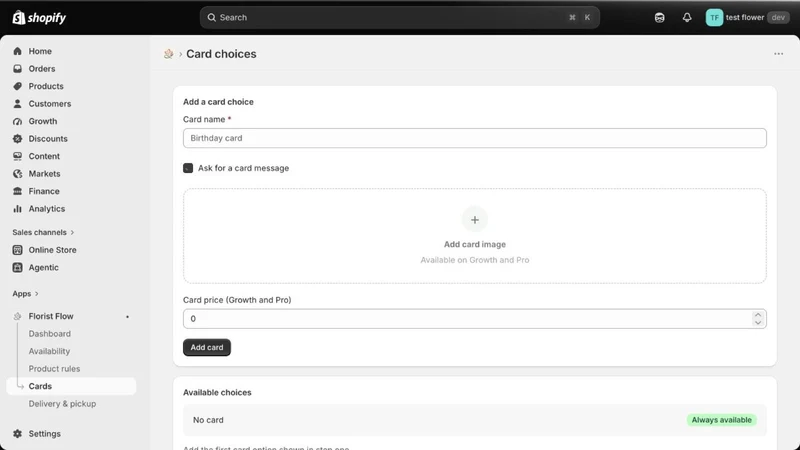Open the Sidekick assistant icon
Screen dimensions: 800x450
pos(659,17)
